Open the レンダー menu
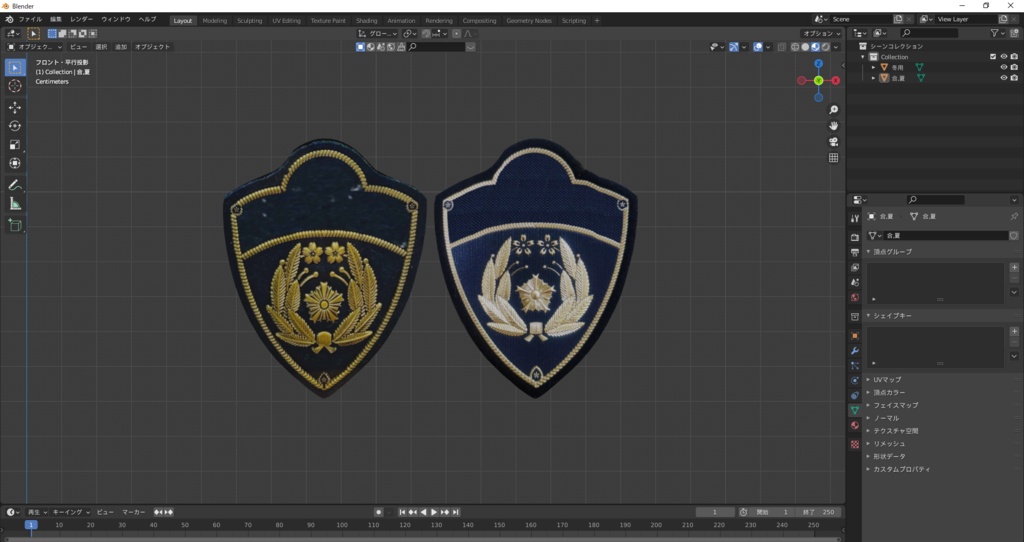The height and width of the screenshot is (542, 1024). click(82, 20)
